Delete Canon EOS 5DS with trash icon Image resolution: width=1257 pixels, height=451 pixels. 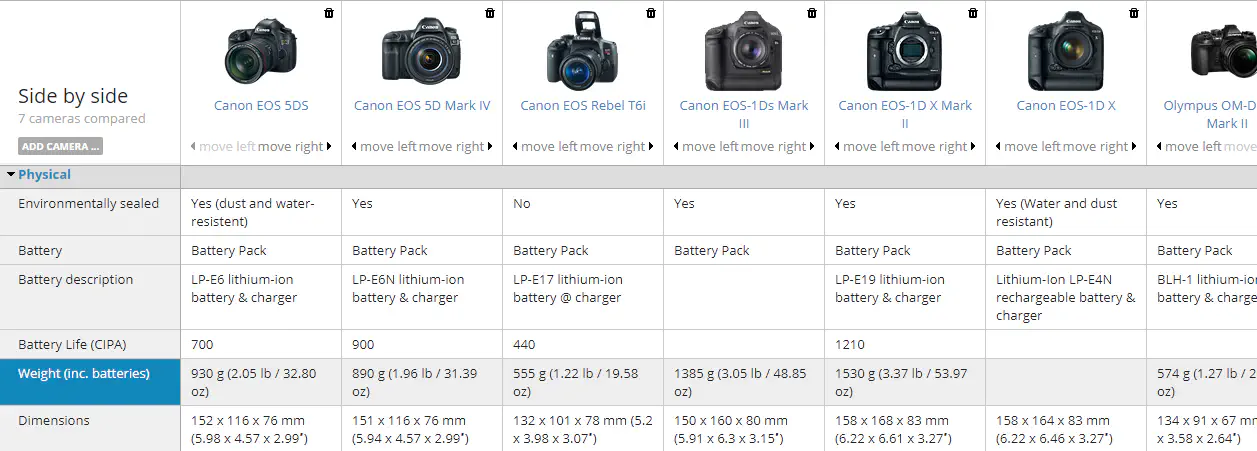click(329, 13)
